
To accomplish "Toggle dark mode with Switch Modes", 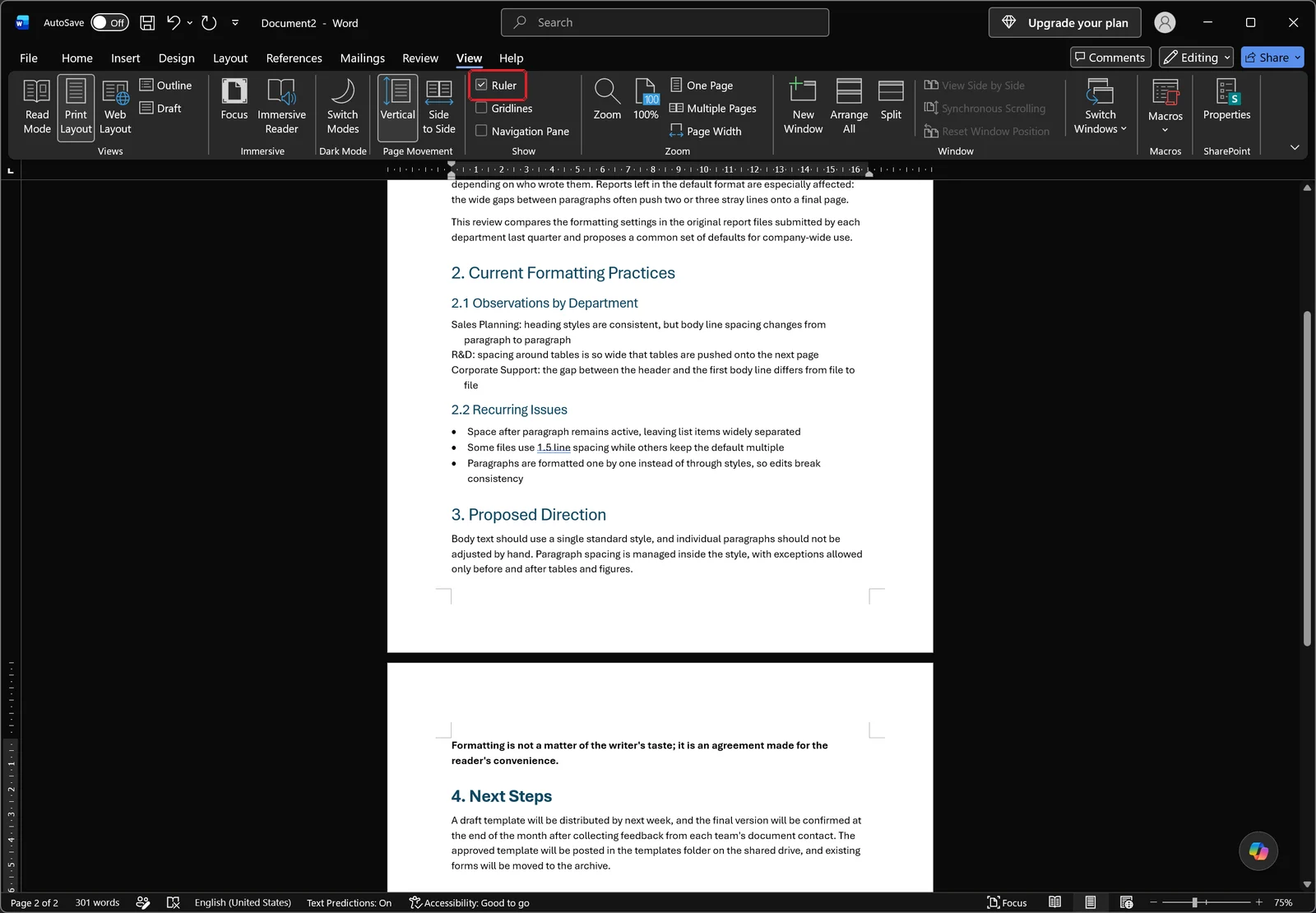I will (343, 107).
